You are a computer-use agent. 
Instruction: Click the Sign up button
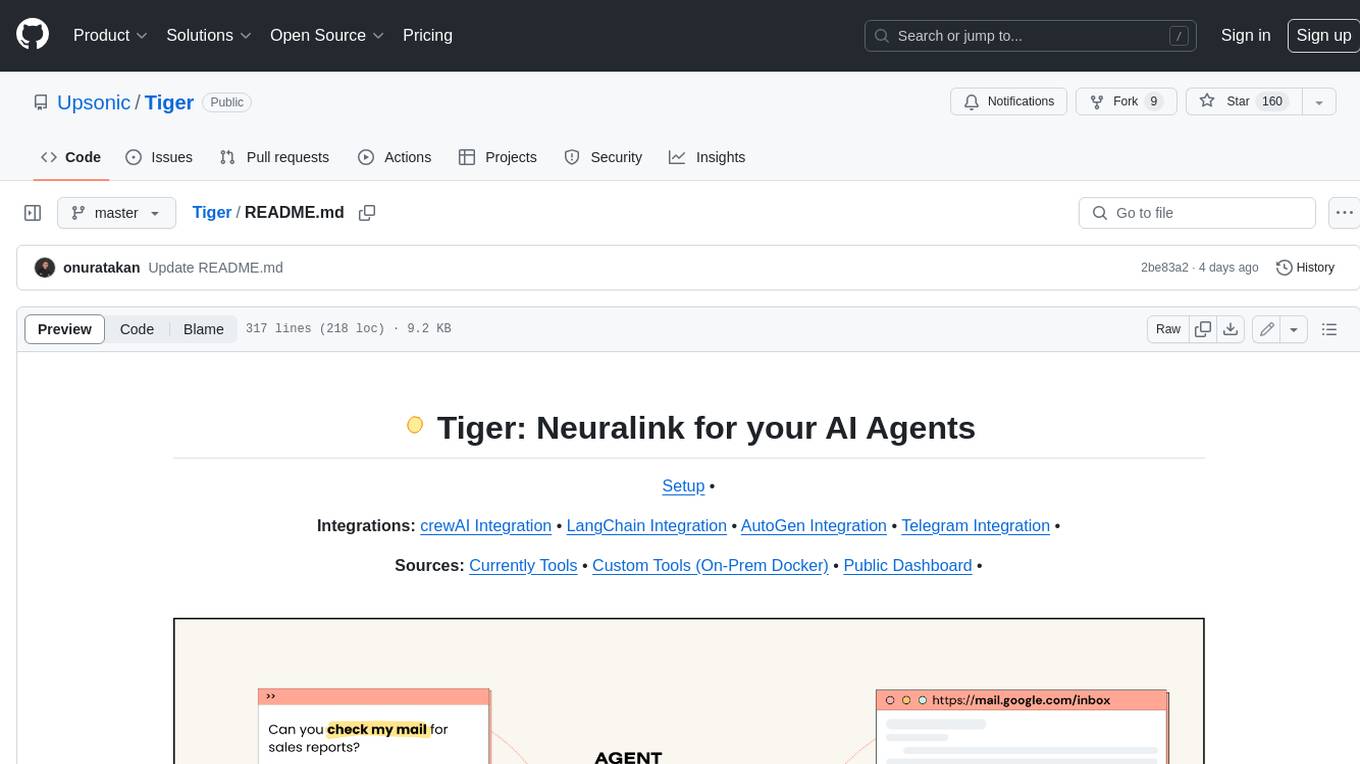1323,35
